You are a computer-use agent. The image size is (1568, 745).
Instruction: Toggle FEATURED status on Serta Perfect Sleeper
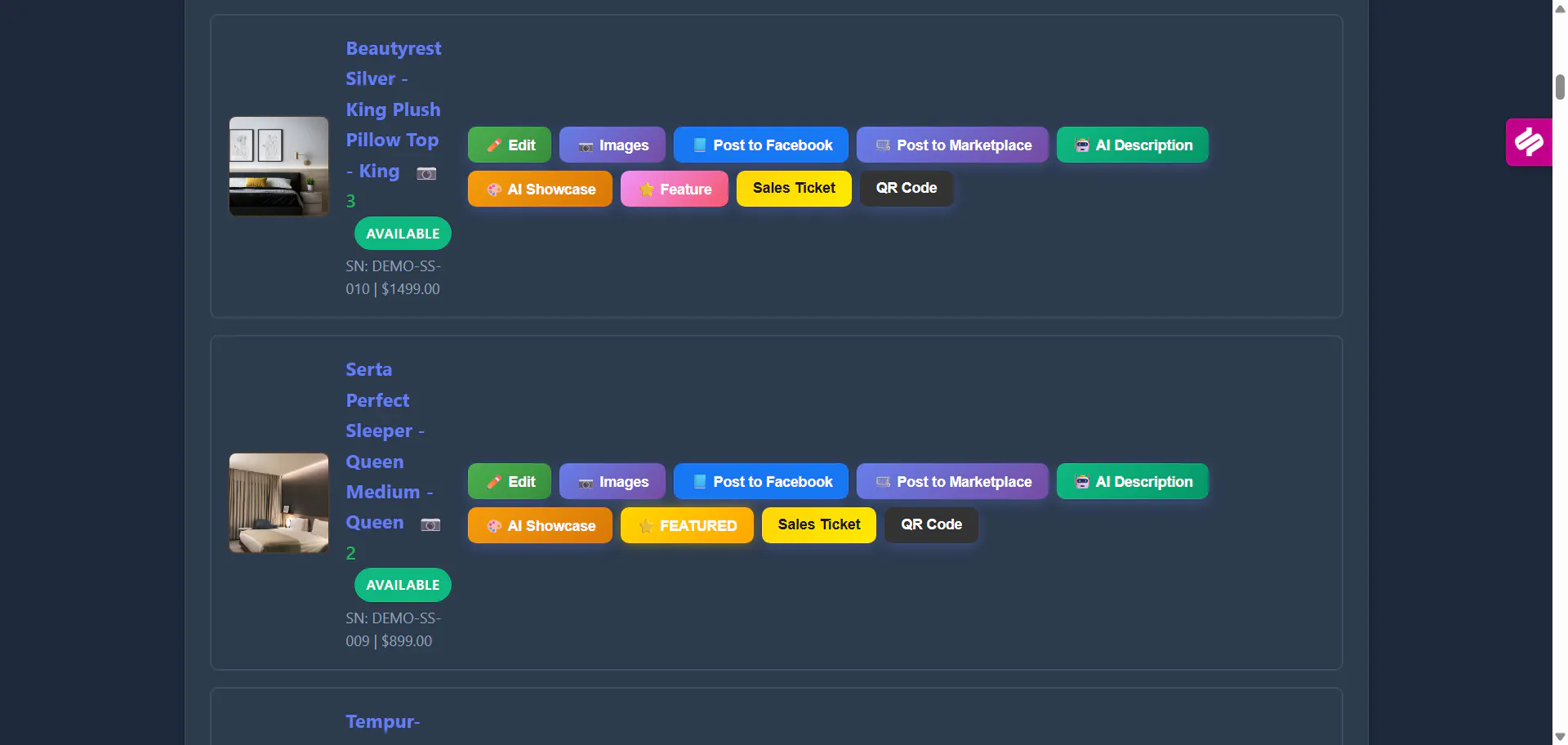pos(687,525)
